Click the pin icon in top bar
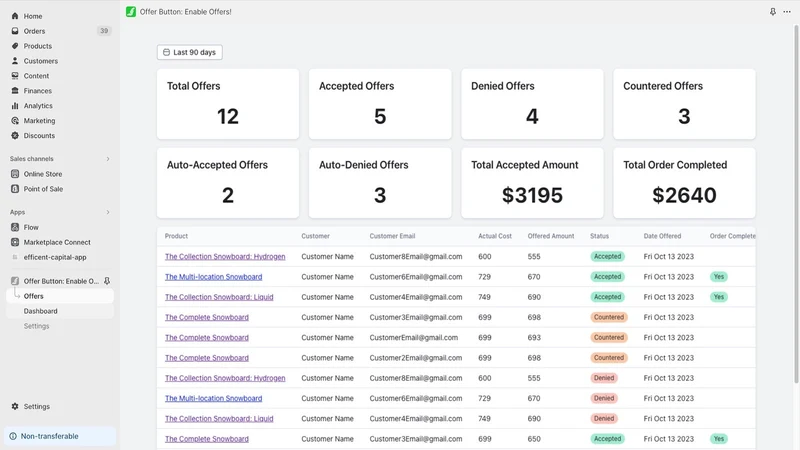Image resolution: width=800 pixels, height=450 pixels. [773, 12]
